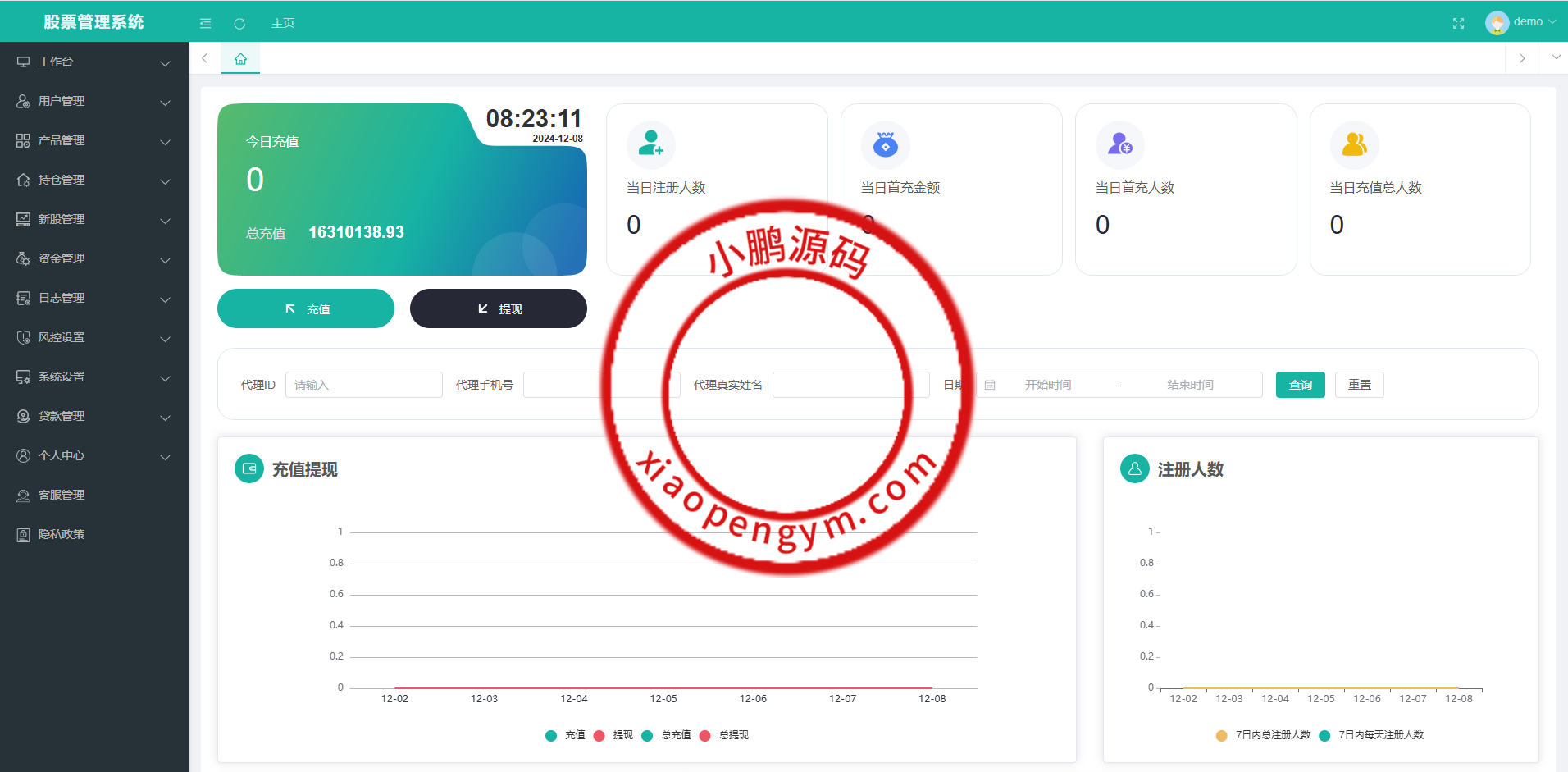1568x772 pixels.
Task: Click the 当日首充金额 money bag icon
Action: (885, 144)
